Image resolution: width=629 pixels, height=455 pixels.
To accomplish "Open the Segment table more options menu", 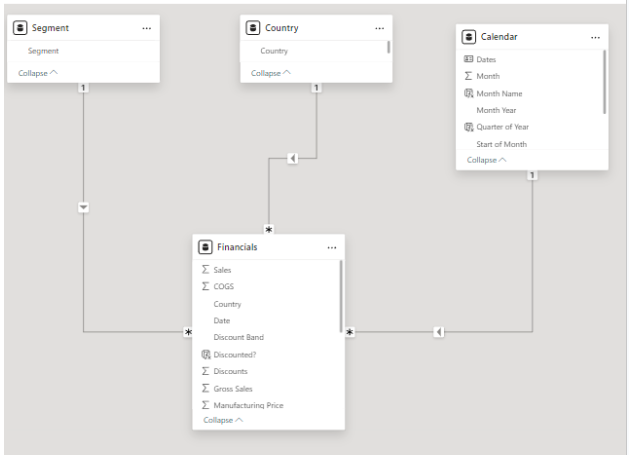I will 147,28.
